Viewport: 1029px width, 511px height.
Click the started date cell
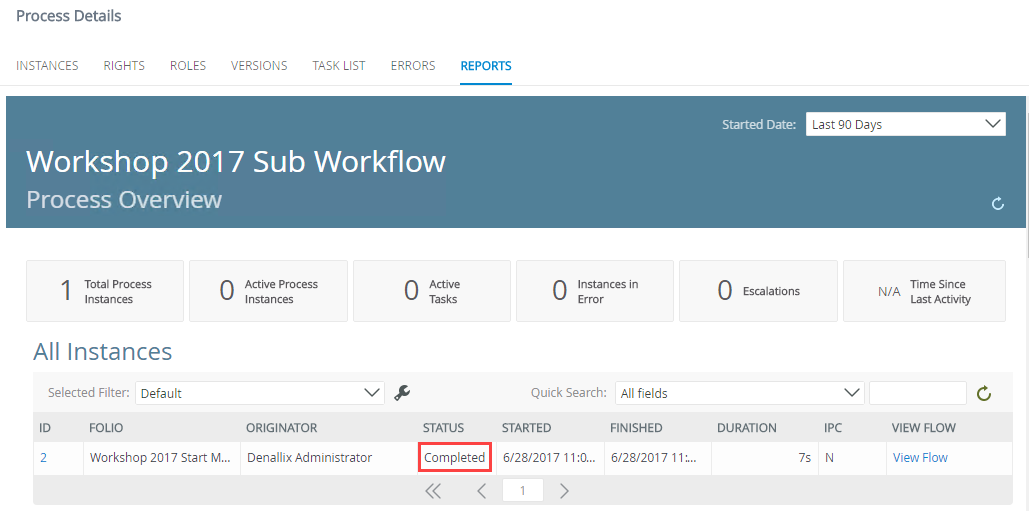(x=549, y=458)
